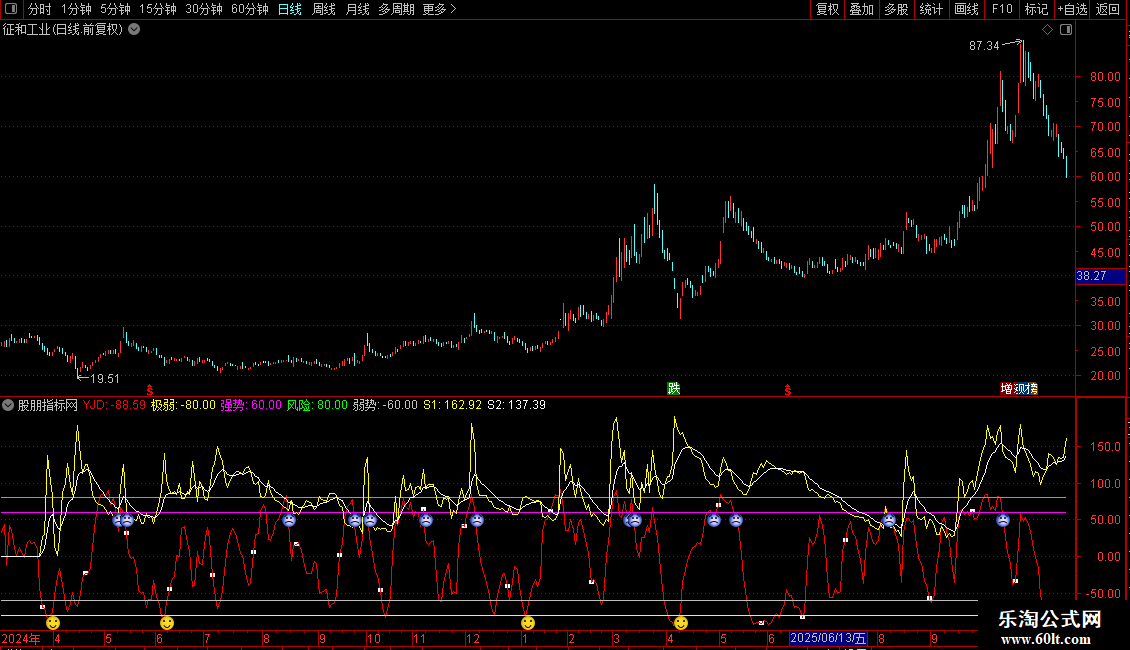Open the 征和工业 chart title dropdown
Viewport: 1130px width, 650px height.
click(134, 30)
